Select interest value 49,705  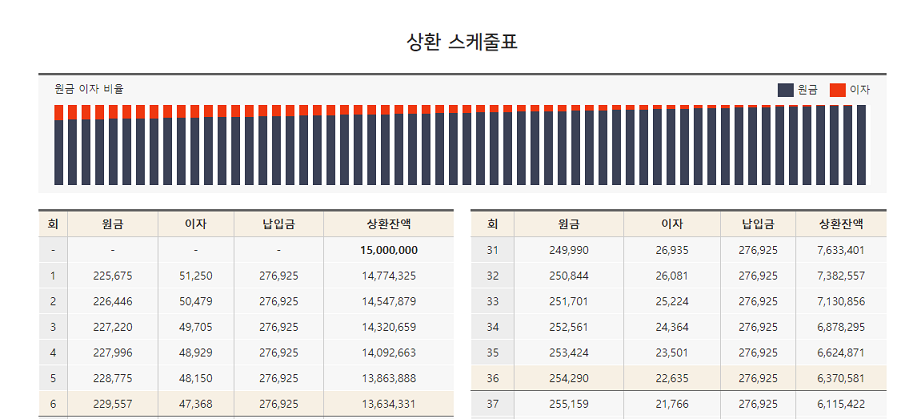(196, 327)
